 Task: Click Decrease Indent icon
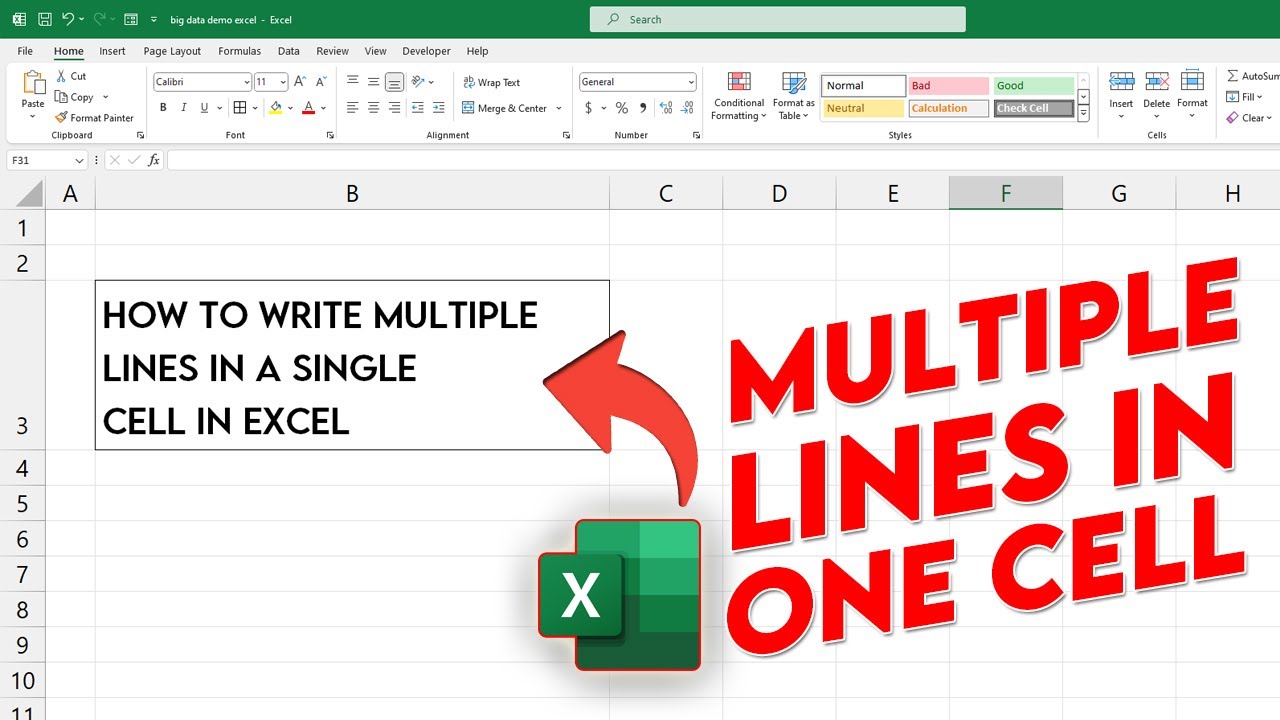418,108
